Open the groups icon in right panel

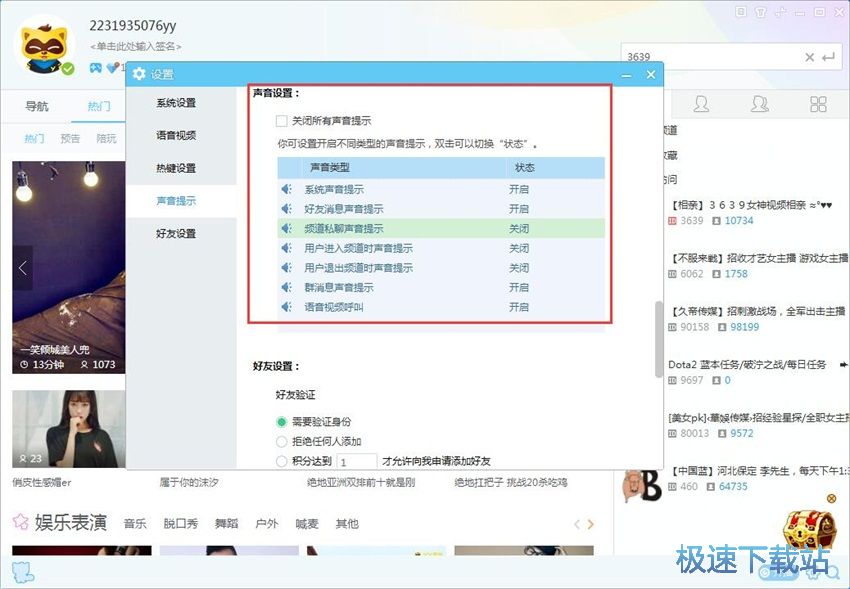coord(759,103)
